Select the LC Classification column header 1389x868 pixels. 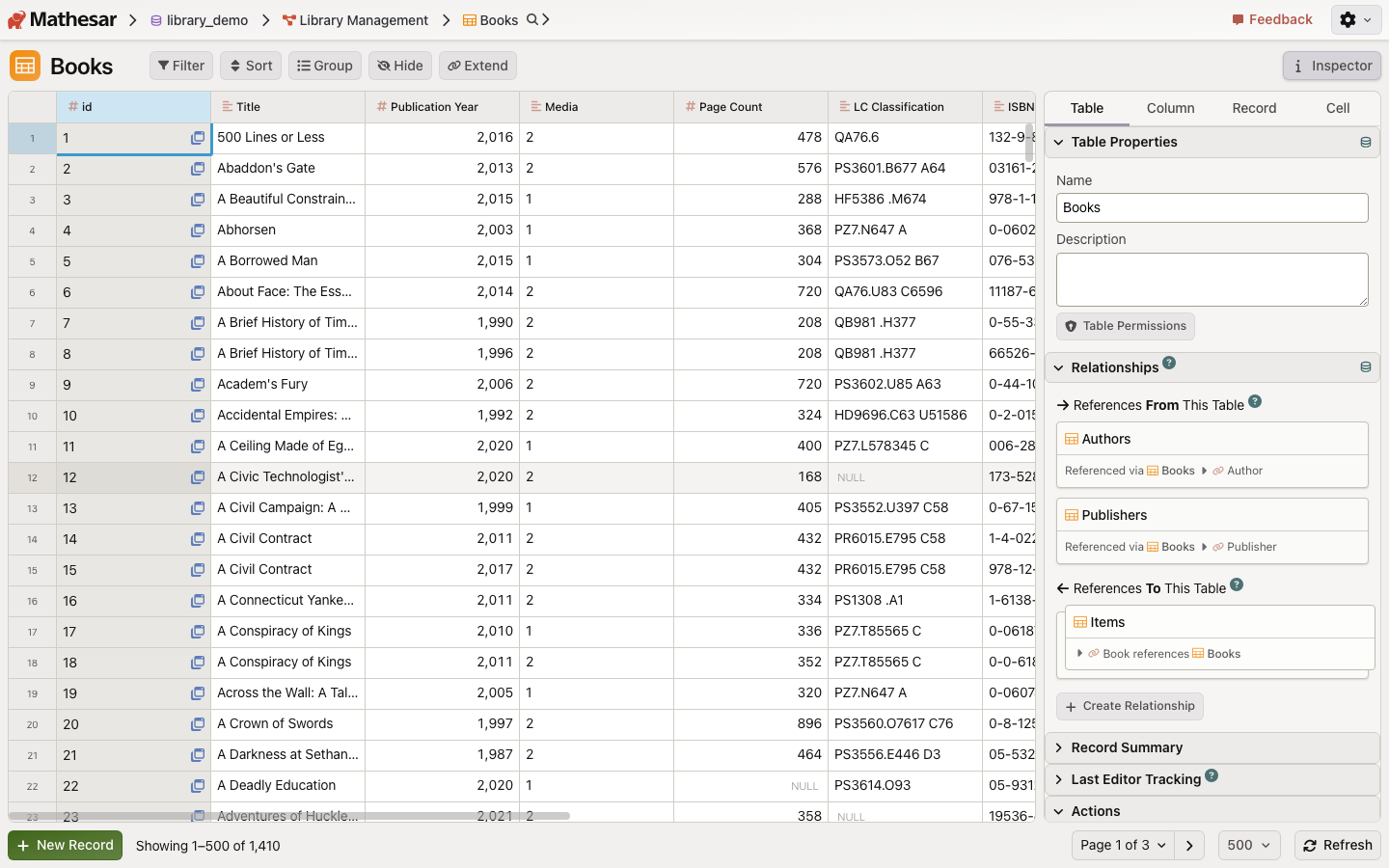tap(906, 107)
